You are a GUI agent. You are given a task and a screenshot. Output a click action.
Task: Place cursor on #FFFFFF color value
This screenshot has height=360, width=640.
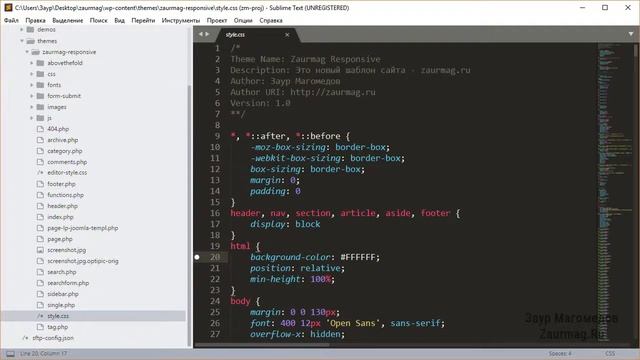pos(358,257)
